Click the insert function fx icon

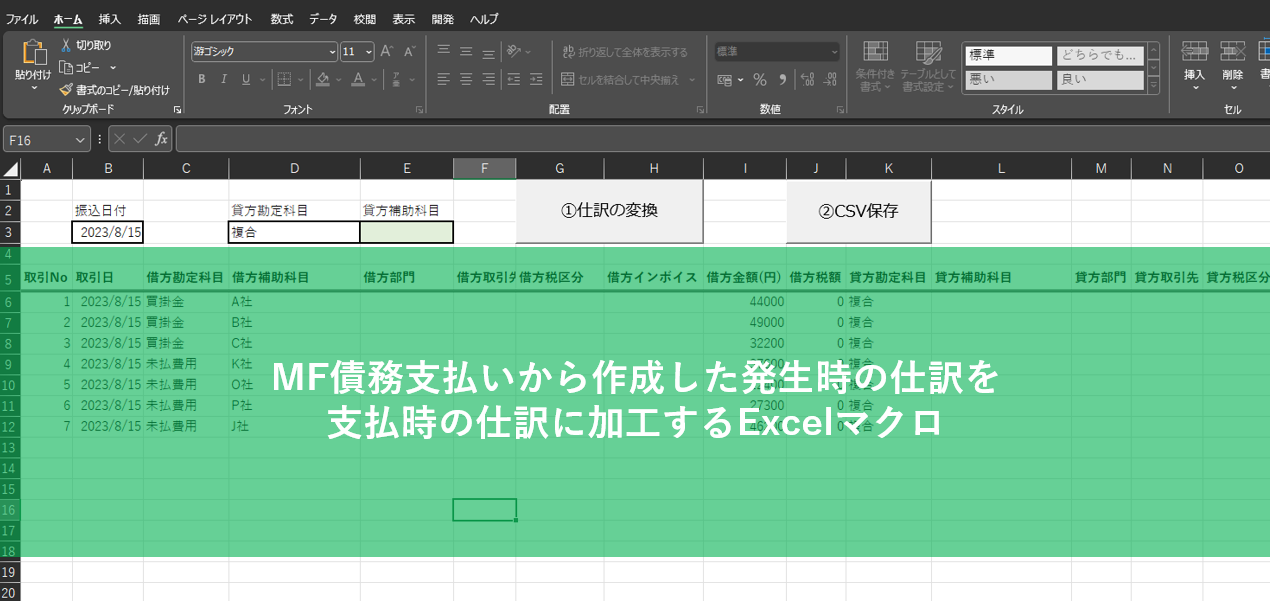(161, 140)
